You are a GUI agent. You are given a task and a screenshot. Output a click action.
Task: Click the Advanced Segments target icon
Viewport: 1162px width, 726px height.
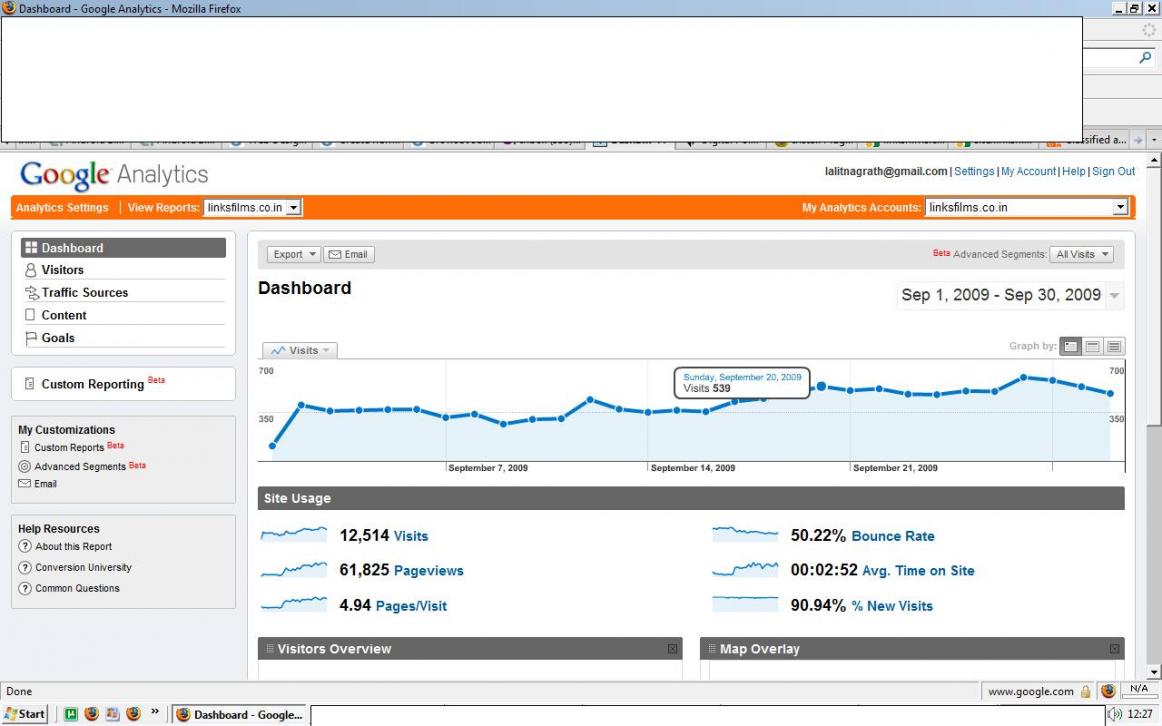click(24, 467)
